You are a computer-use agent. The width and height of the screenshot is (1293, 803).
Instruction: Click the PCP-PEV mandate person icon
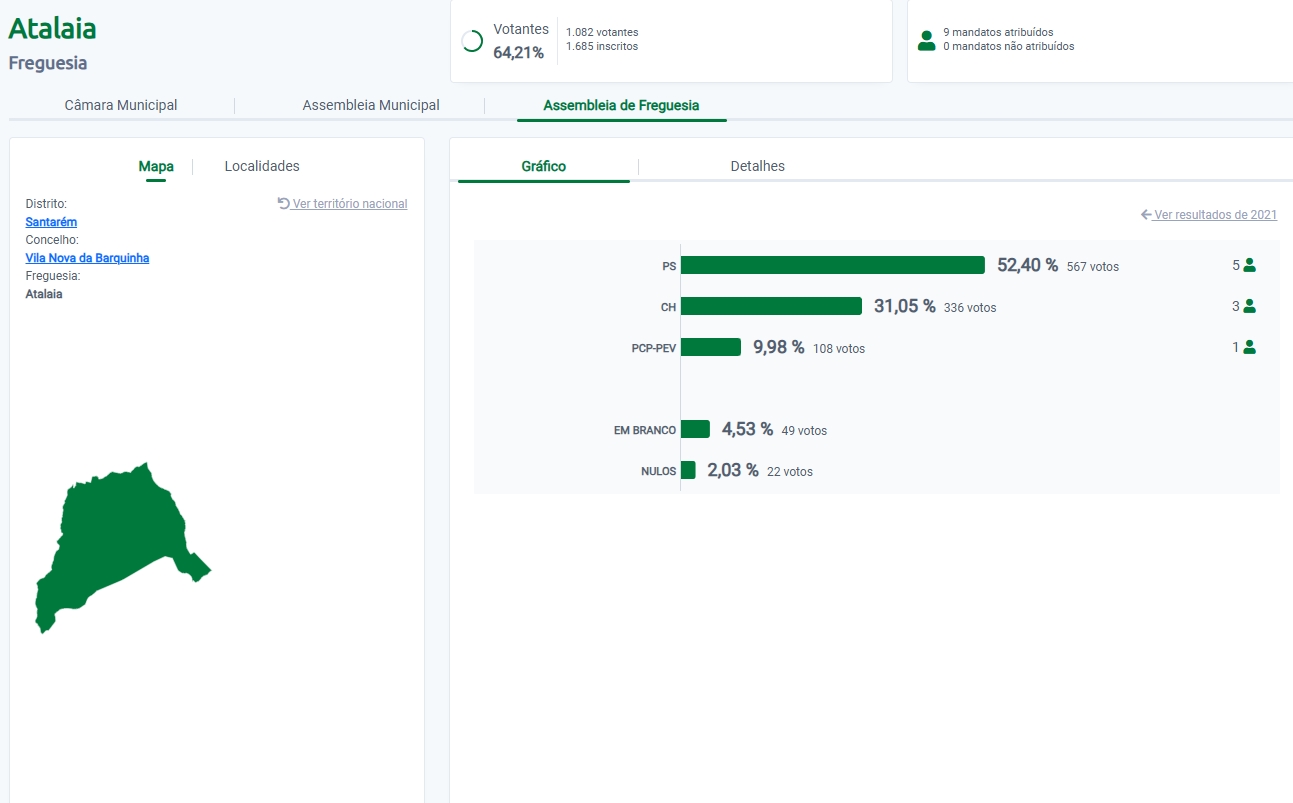1249,348
